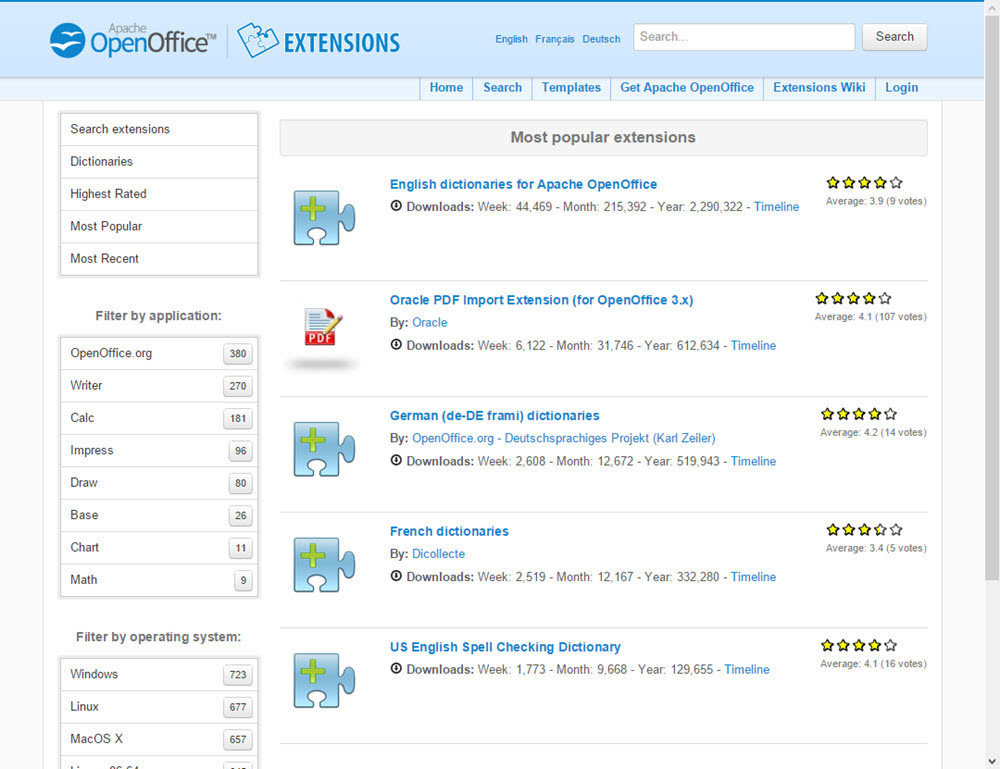1000x769 pixels.
Task: Filter by OpenOffice.org application
Action: [x=159, y=353]
